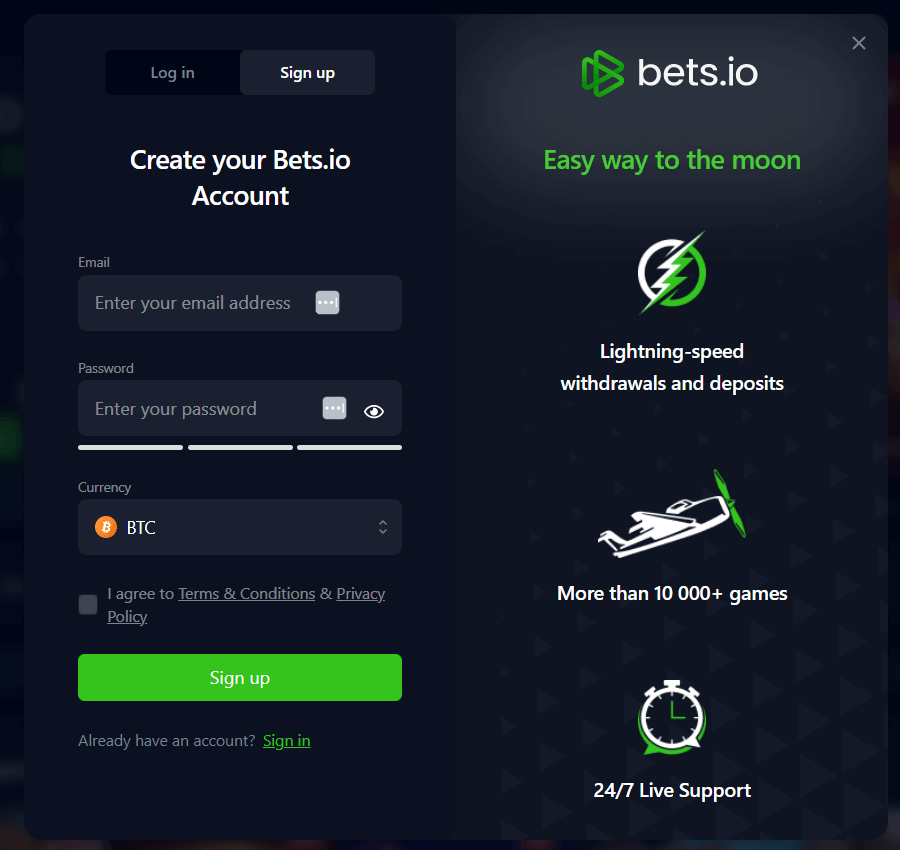Click the stopwatch live support icon

pos(672,715)
